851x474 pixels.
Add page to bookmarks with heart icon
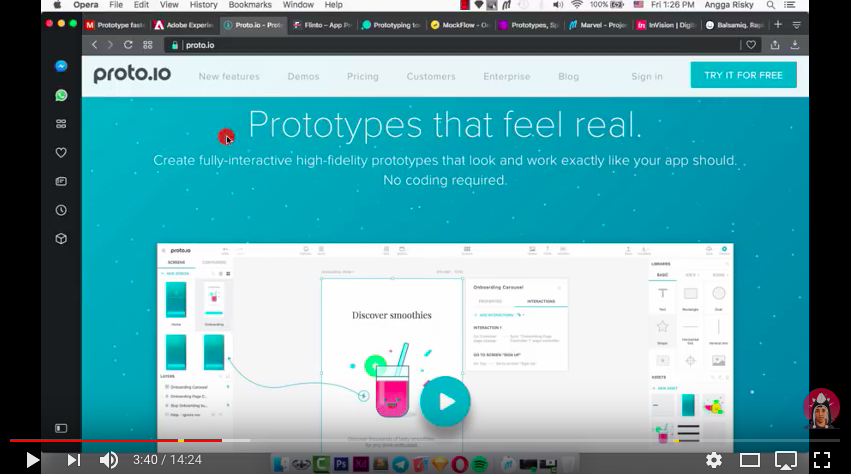pyautogui.click(x=751, y=45)
